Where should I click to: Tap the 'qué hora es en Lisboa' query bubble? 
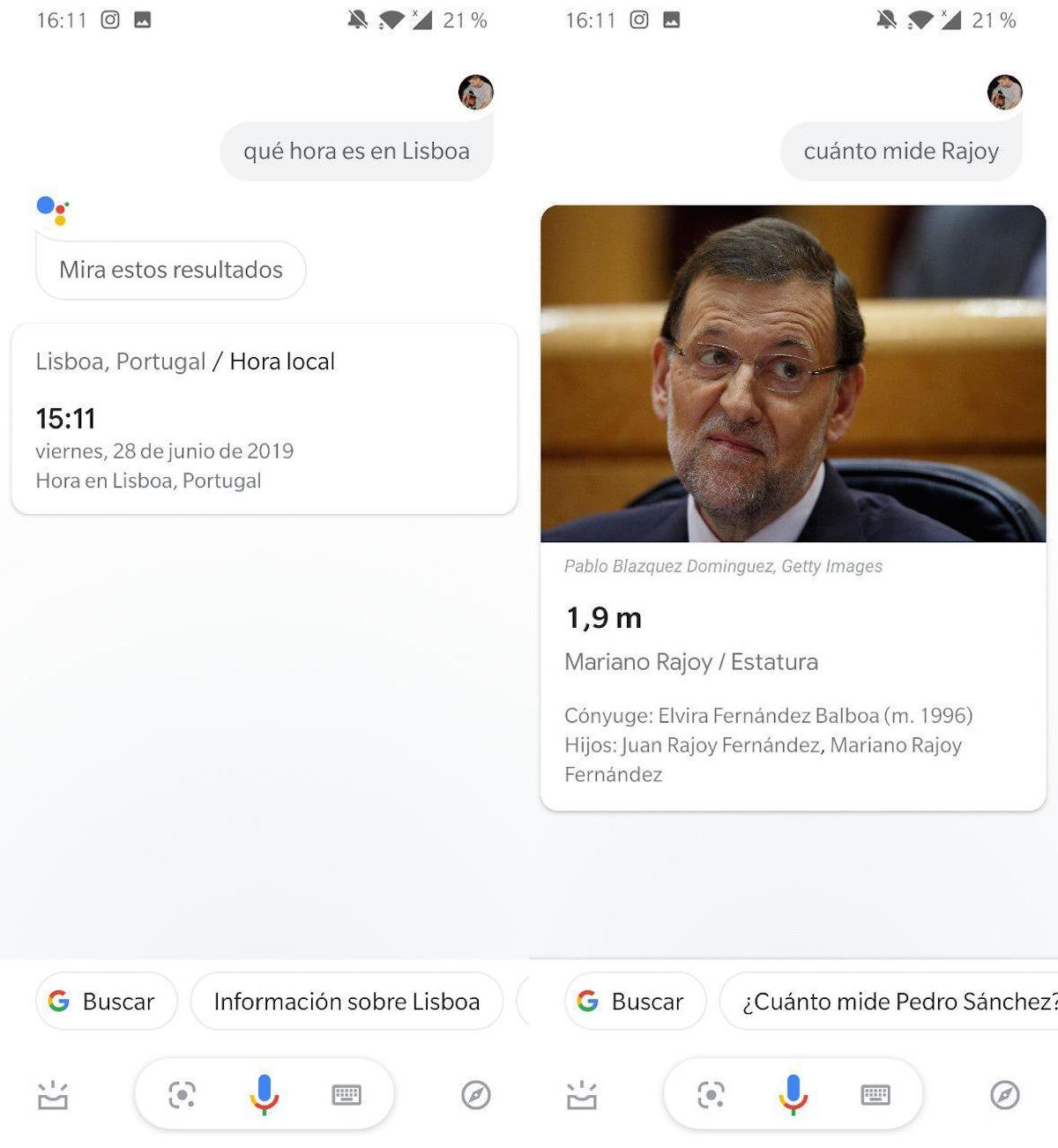pos(356,151)
